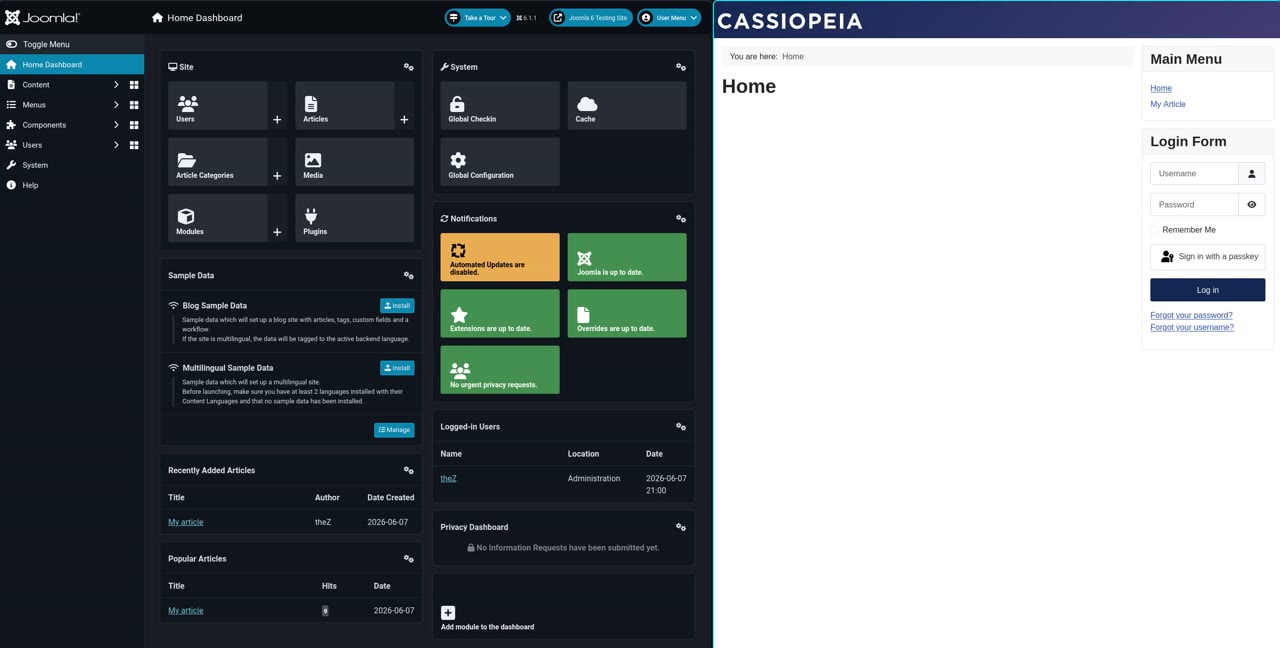The height and width of the screenshot is (648, 1280).
Task: Expand the Take a Tour dropdown
Action: click(478, 18)
